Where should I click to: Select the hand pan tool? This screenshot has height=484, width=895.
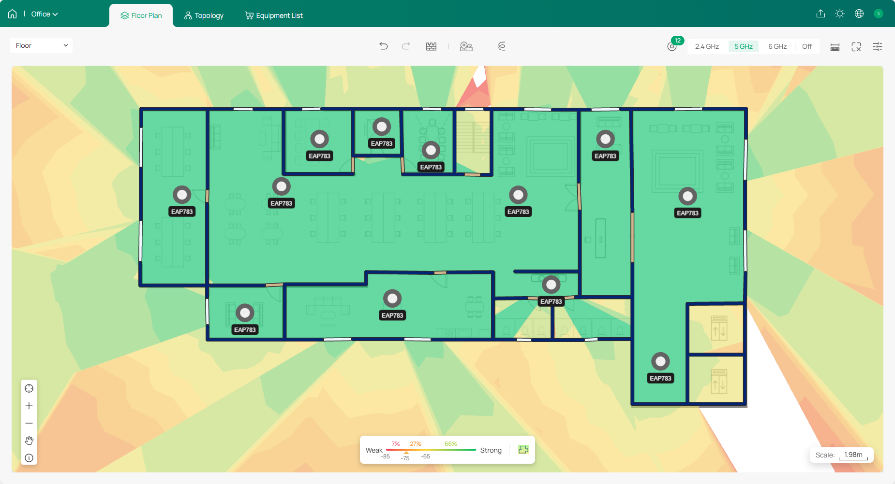[x=29, y=440]
